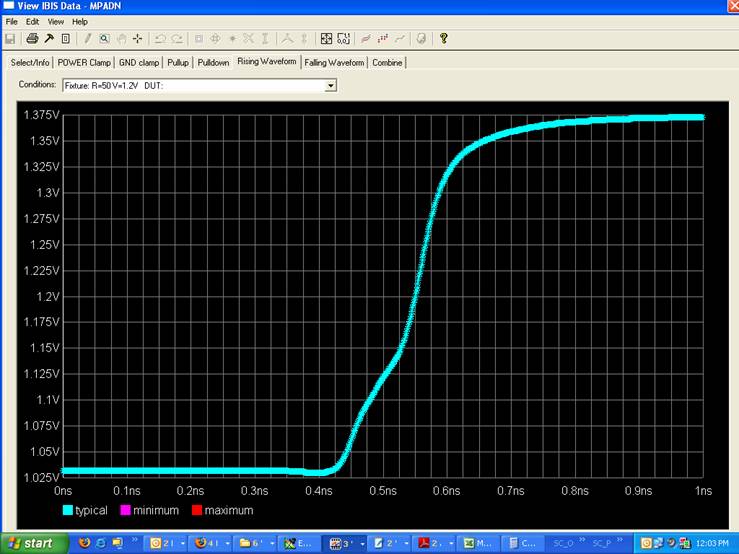The width and height of the screenshot is (739, 554).
Task: Switch to the GND clamp tab
Action: 139,62
